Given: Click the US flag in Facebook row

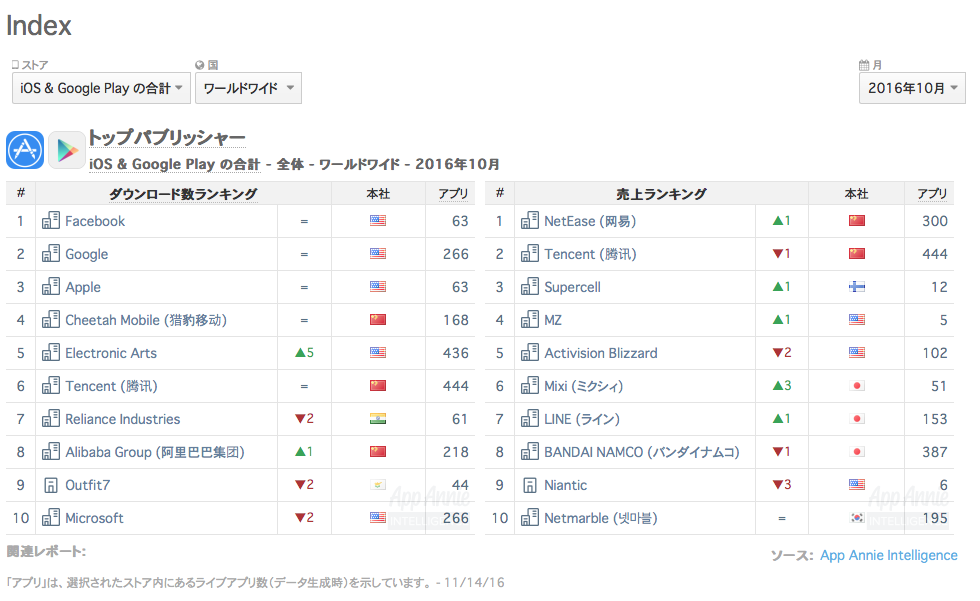Looking at the screenshot, I should coord(378,221).
